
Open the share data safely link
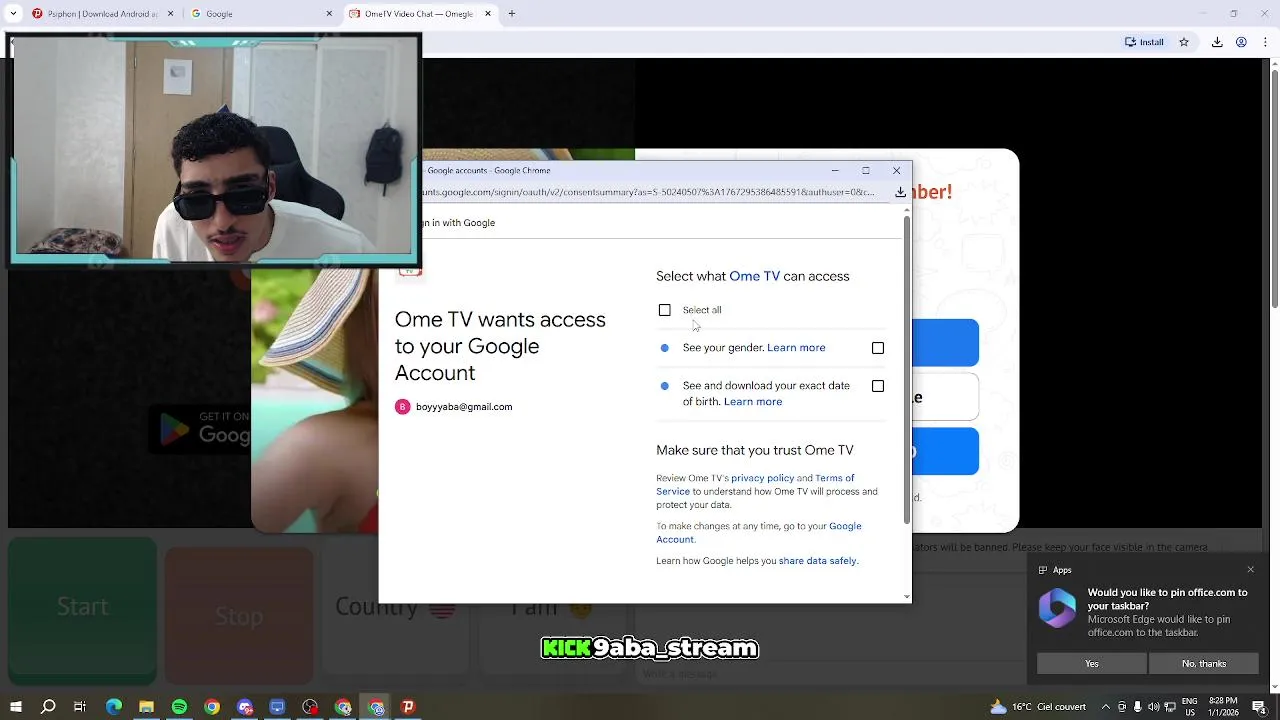817,561
